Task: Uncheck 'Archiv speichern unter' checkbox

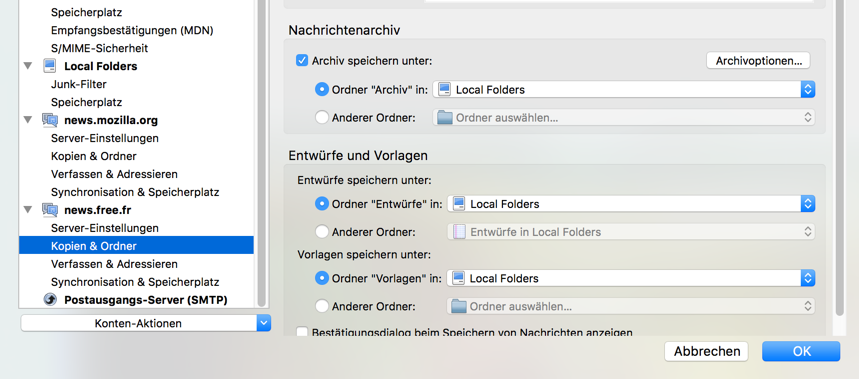Action: pos(302,60)
